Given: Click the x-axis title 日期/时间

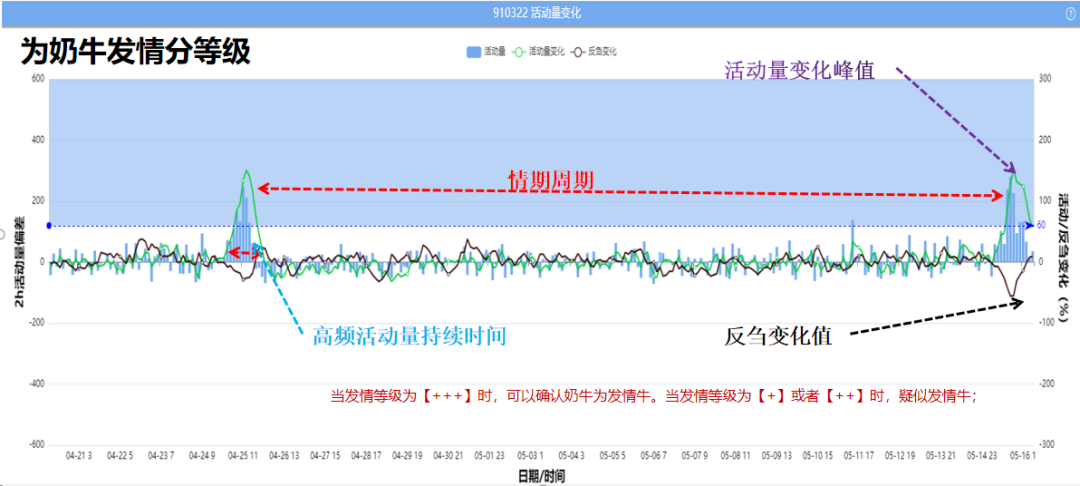Looking at the screenshot, I should click(x=541, y=476).
